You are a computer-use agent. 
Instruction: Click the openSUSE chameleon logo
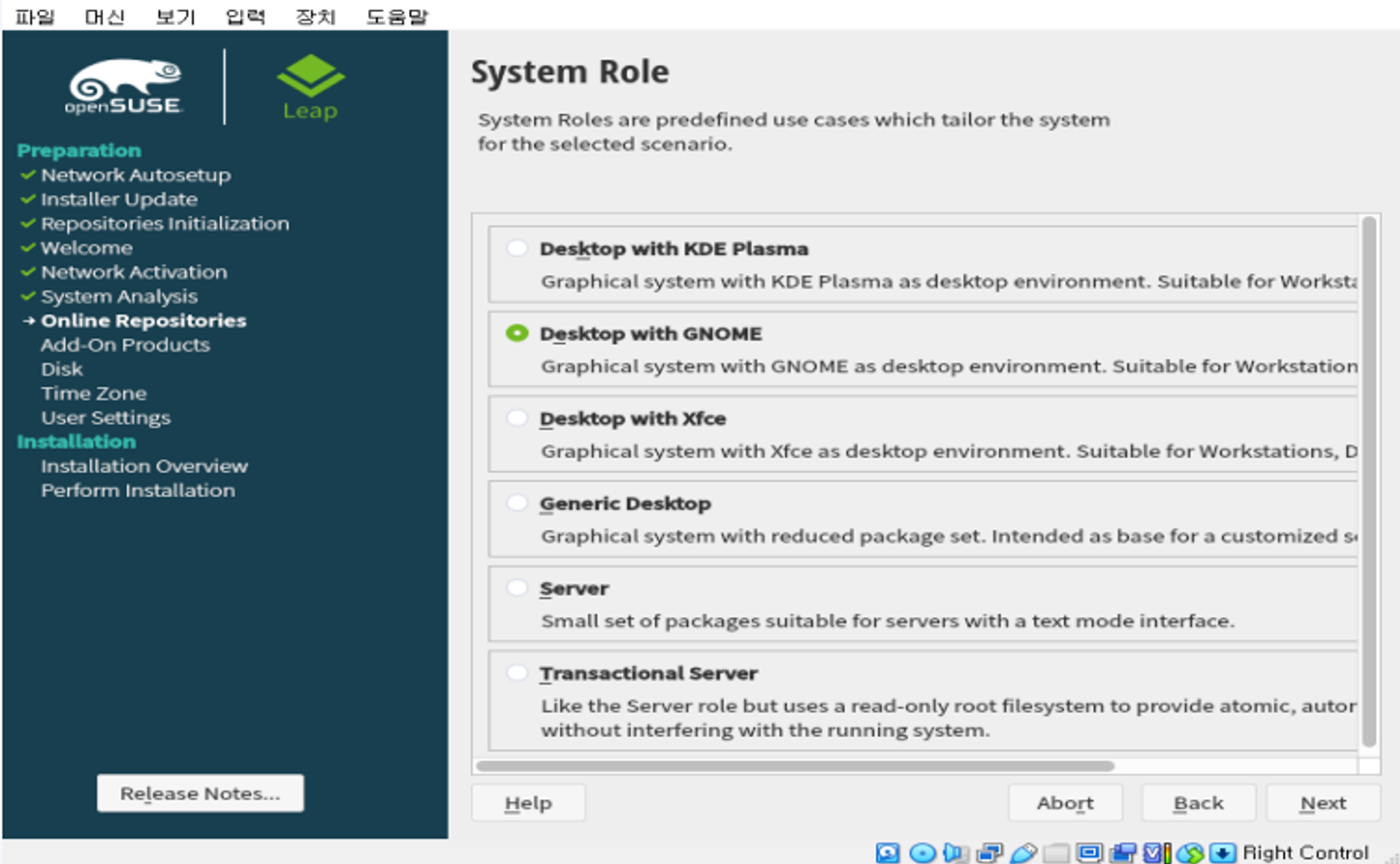124,87
